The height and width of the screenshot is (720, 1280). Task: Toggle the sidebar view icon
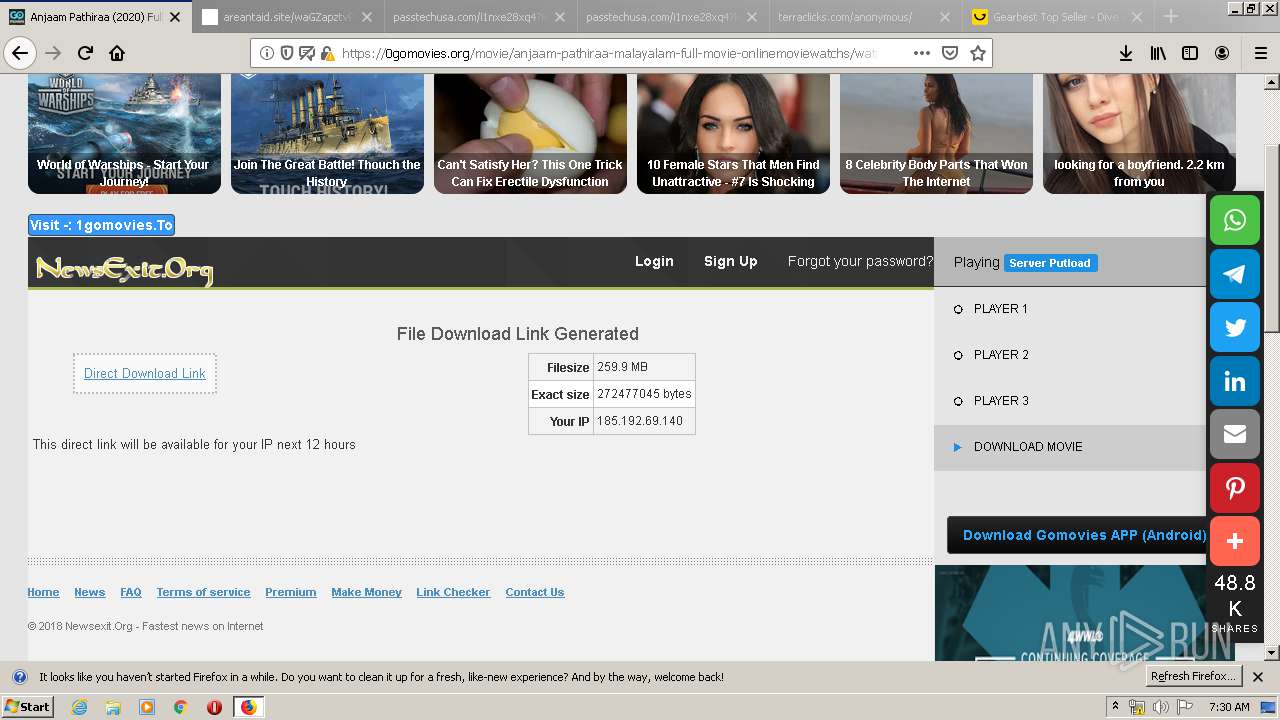(1190, 53)
